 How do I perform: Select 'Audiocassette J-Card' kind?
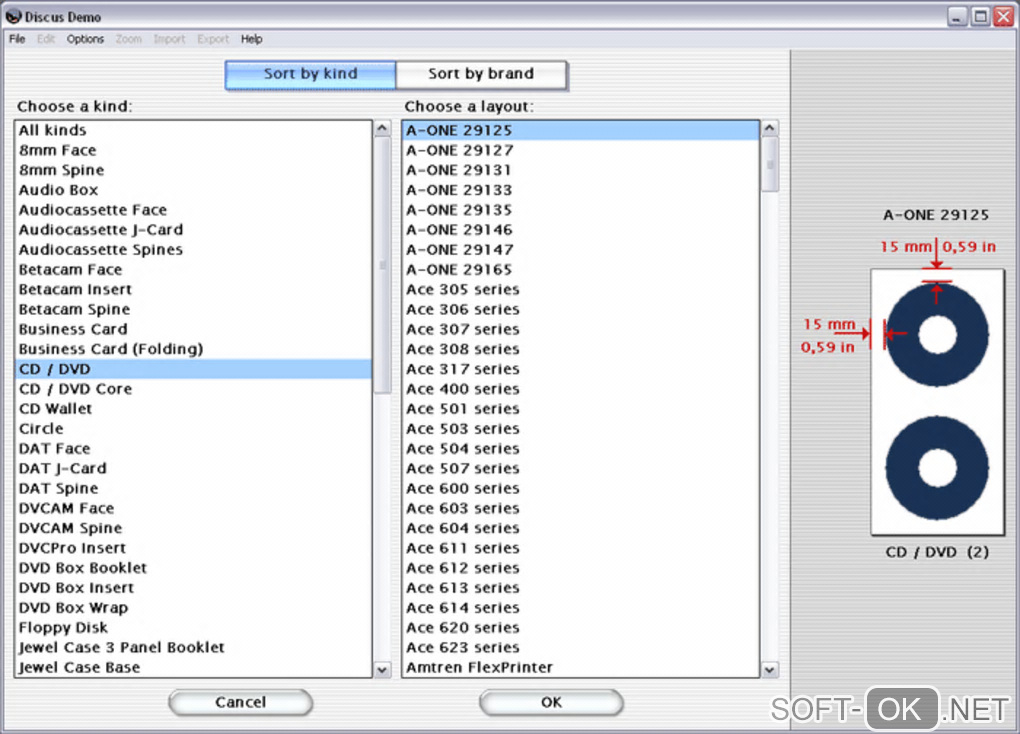(193, 230)
